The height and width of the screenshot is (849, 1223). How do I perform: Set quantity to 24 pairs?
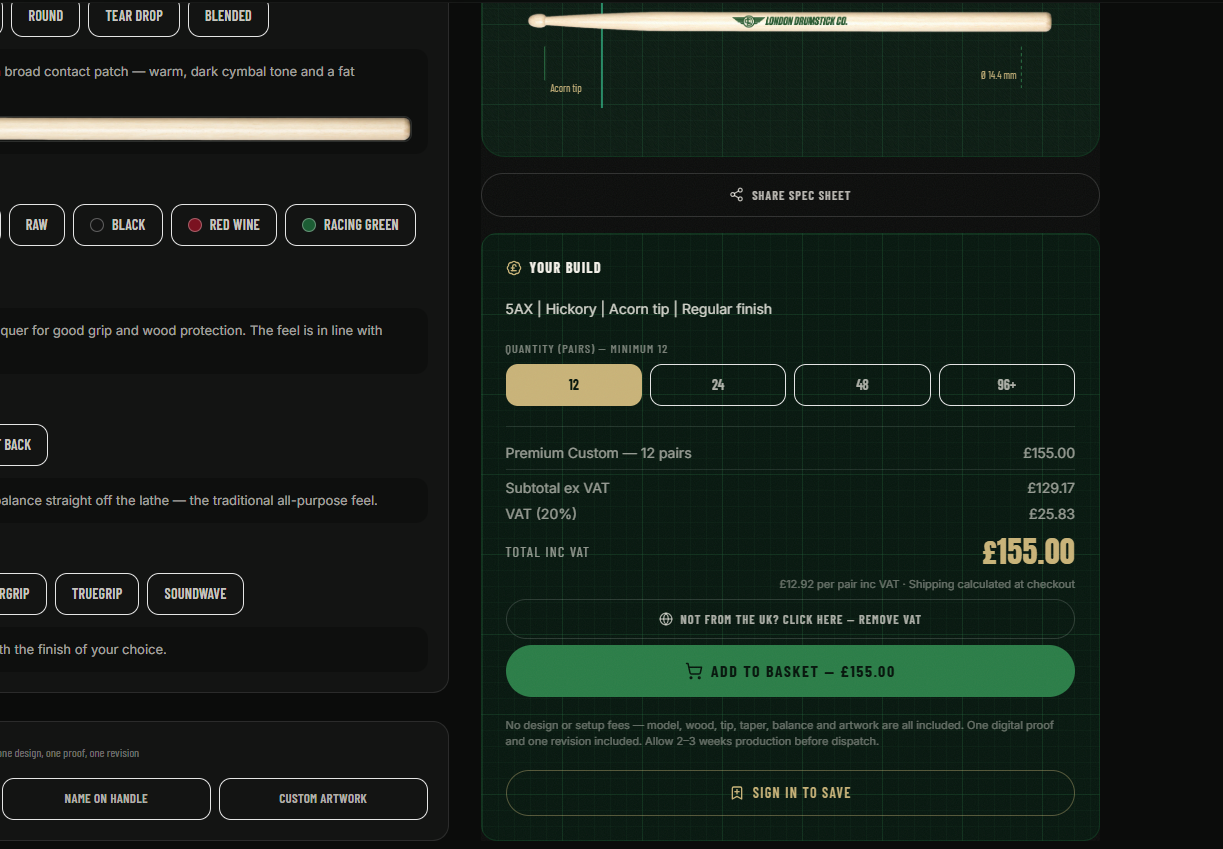718,385
